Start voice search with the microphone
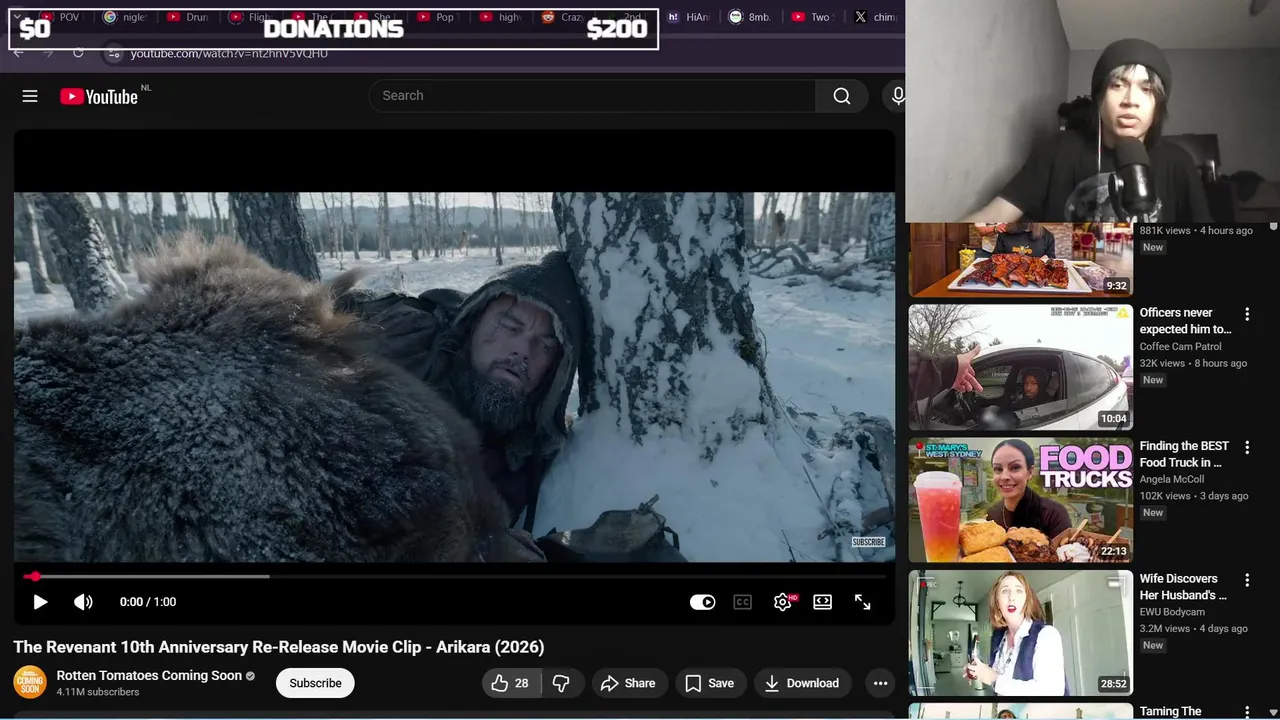1280x720 pixels. (x=897, y=96)
